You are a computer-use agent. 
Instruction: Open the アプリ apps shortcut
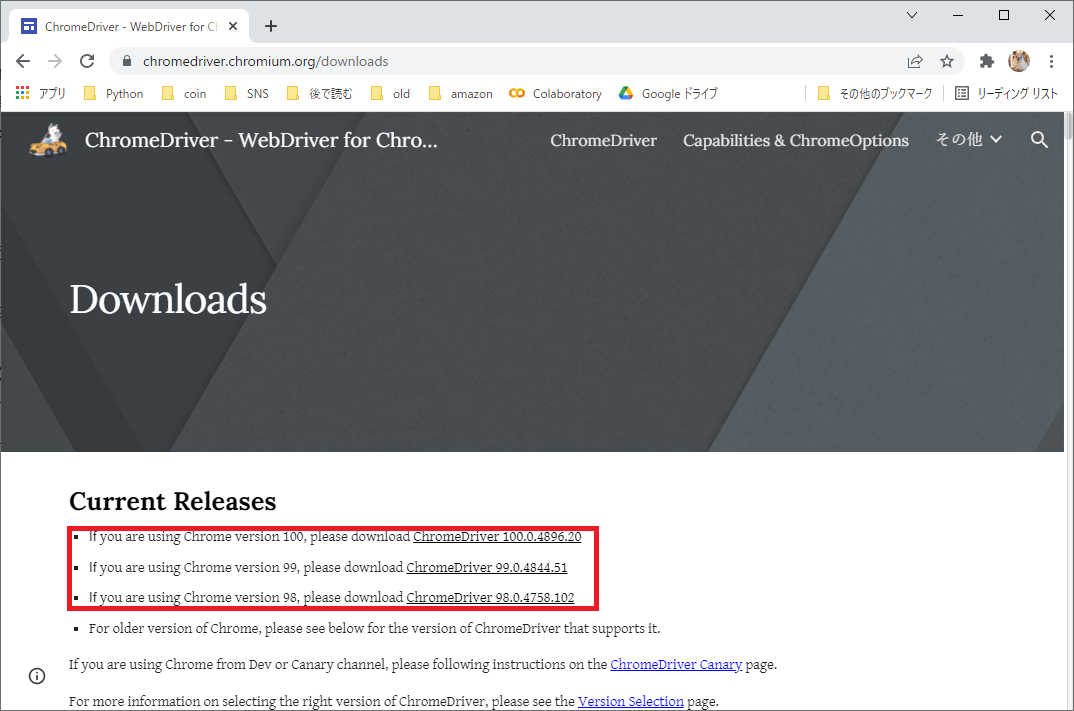(40, 93)
